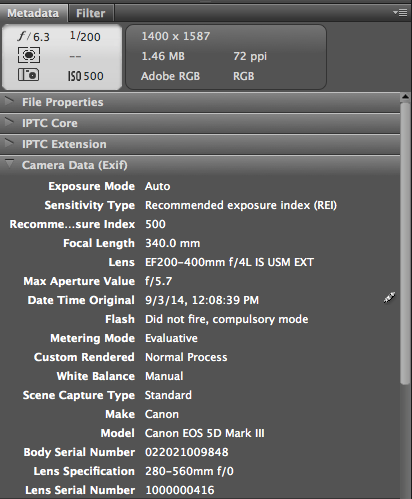Click the Lens Serial Number 1000000416

(180, 490)
